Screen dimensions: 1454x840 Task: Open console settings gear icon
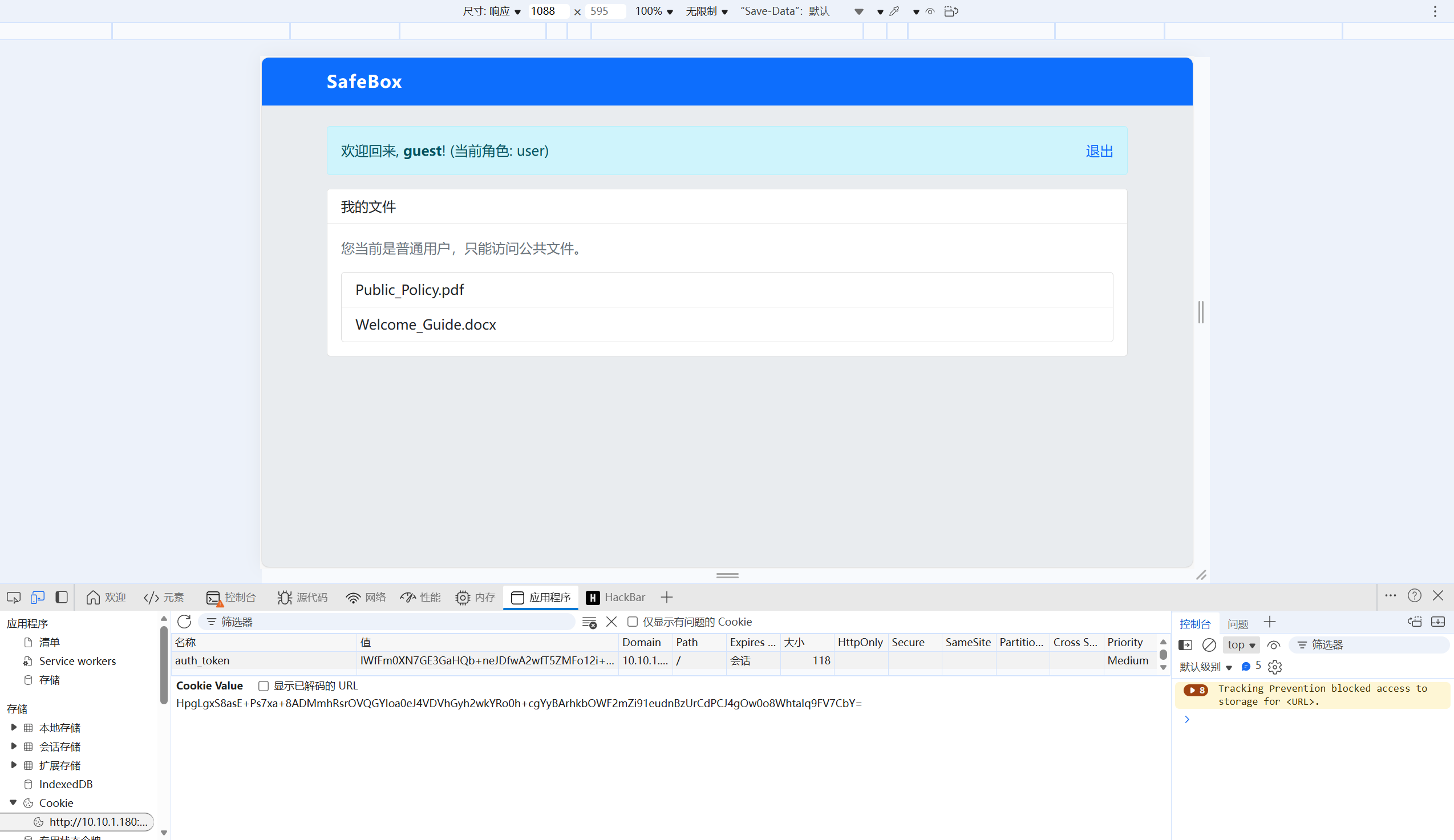point(1274,667)
